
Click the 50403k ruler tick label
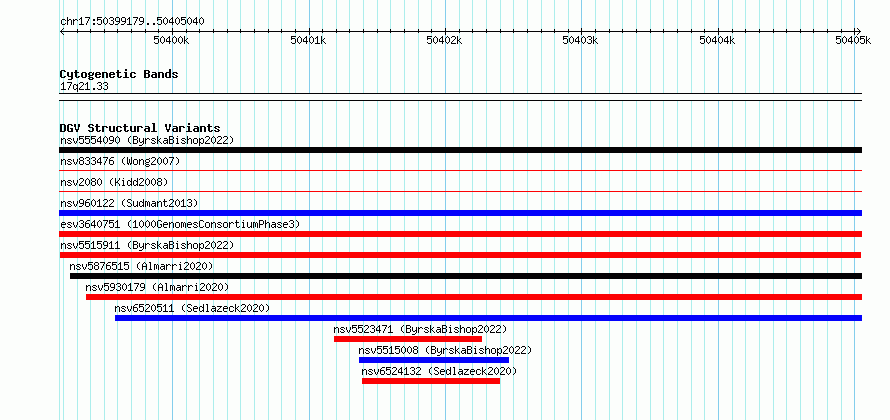tap(580, 40)
